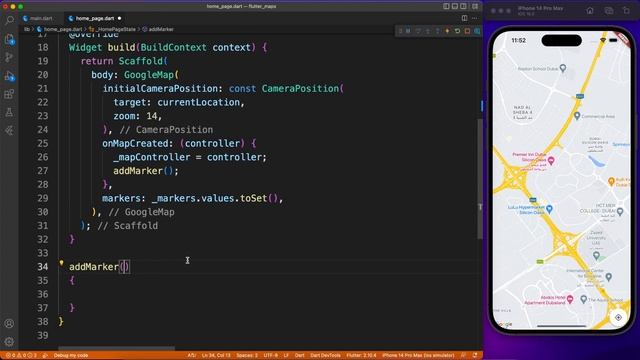The height and width of the screenshot is (360, 640).
Task: Click the debug toolbar Hot Reload lightning icon
Action: [447, 31]
